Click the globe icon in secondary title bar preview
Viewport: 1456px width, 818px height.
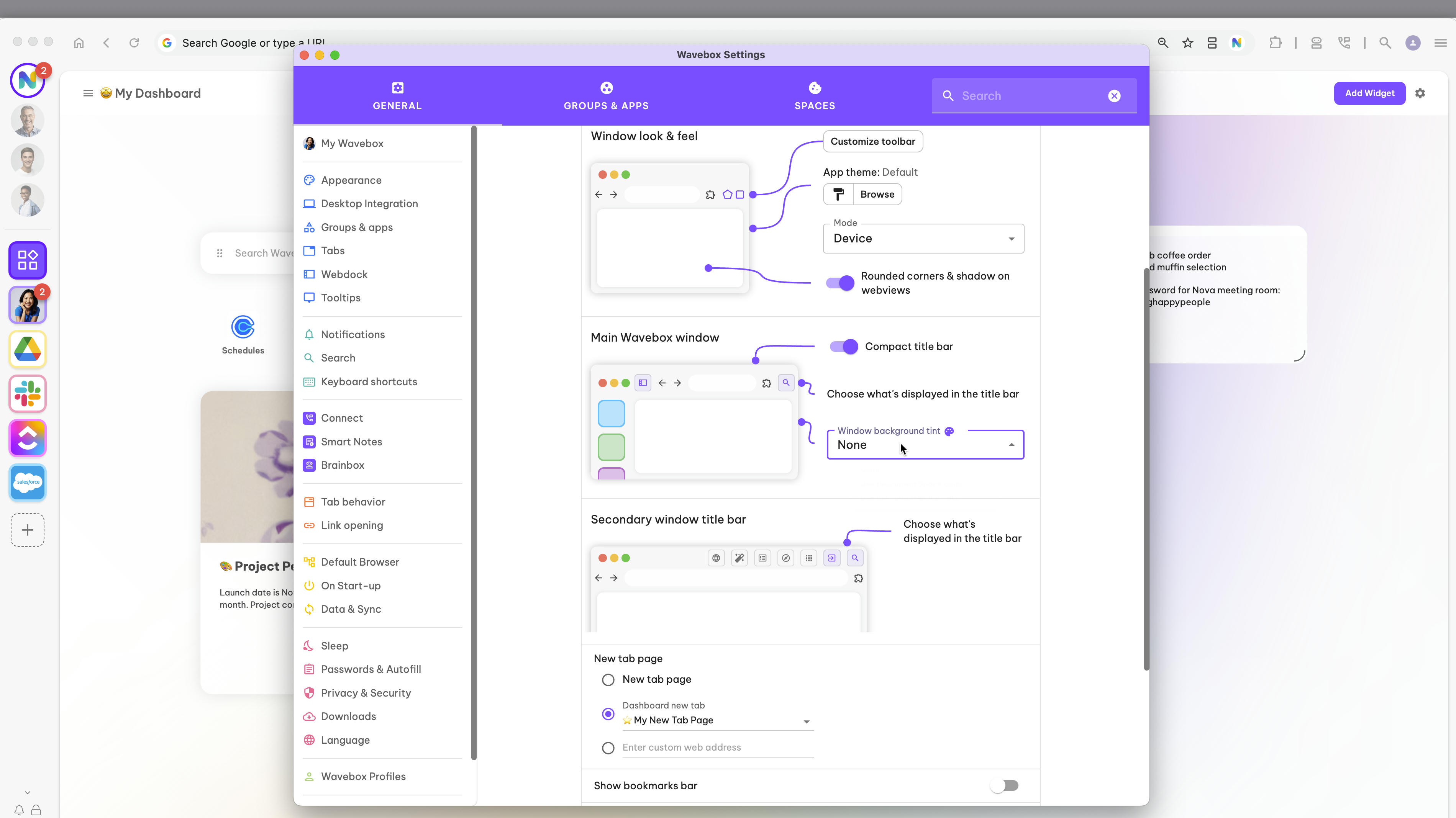[x=716, y=558]
